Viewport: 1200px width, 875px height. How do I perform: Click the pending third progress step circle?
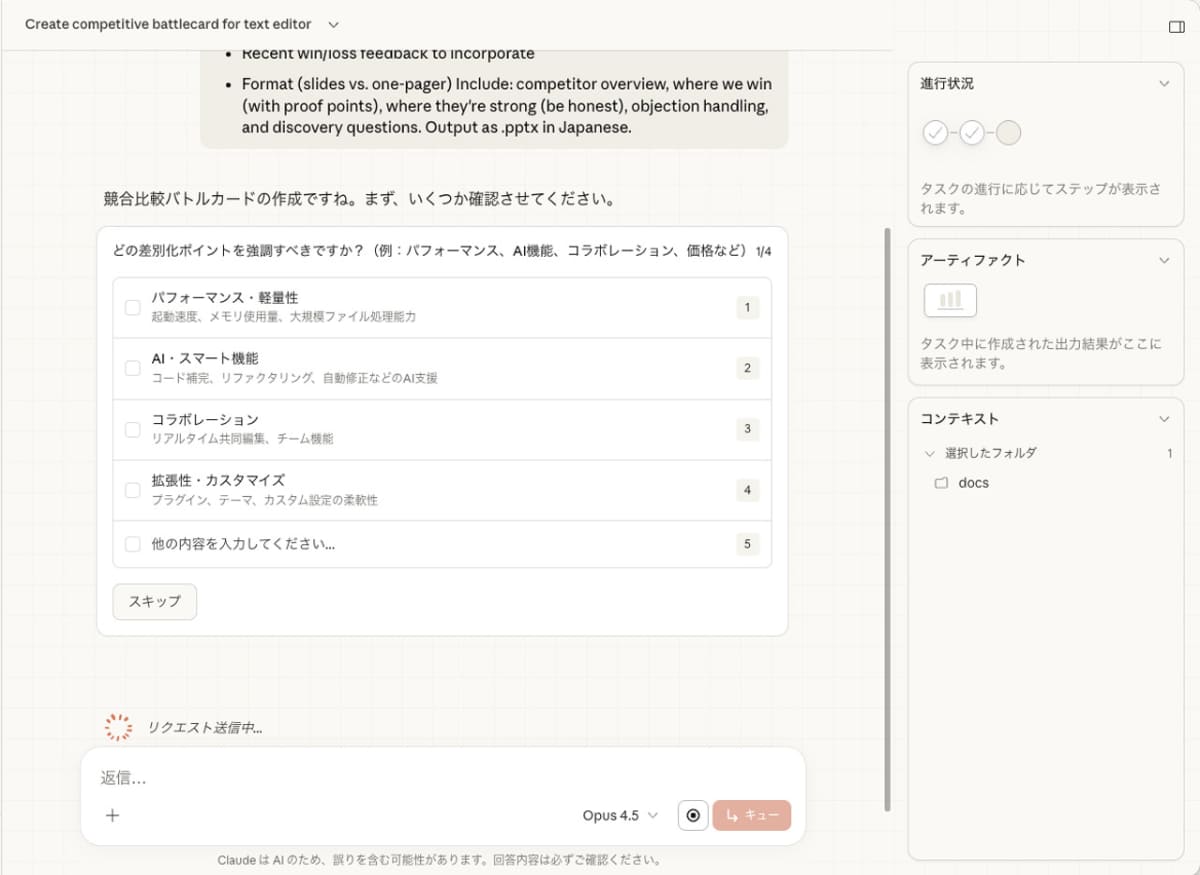pyautogui.click(x=1008, y=132)
